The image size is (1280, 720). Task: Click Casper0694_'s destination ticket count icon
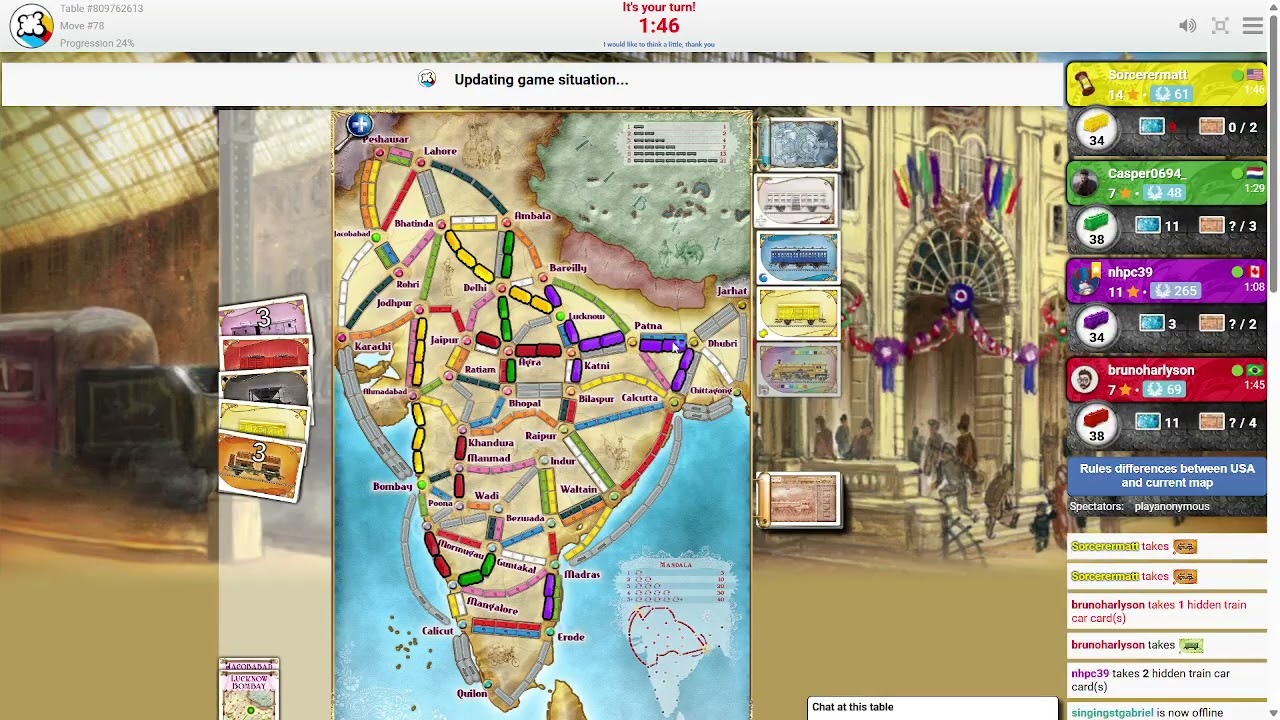click(x=1211, y=226)
